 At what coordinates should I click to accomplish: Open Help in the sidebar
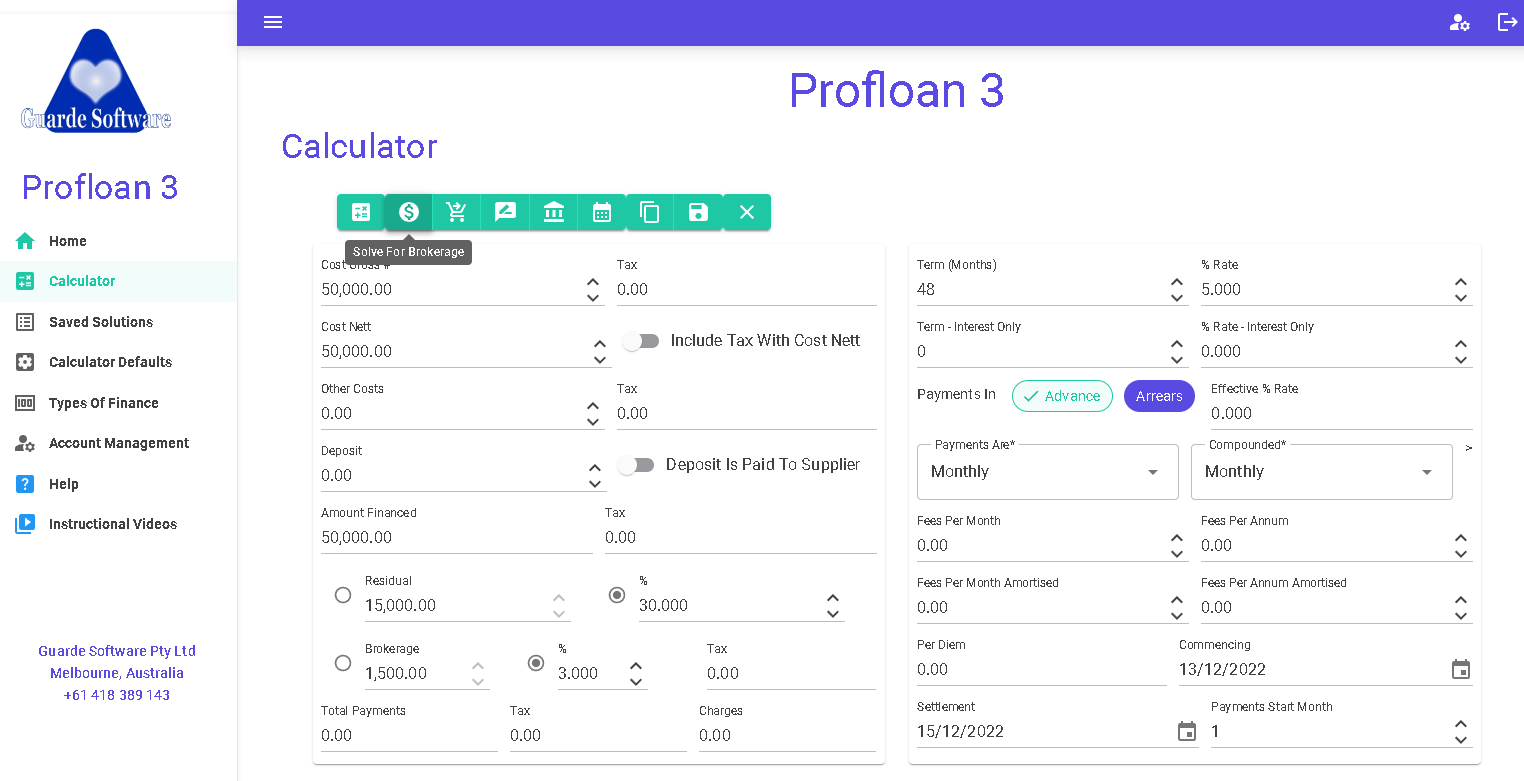coord(118,484)
